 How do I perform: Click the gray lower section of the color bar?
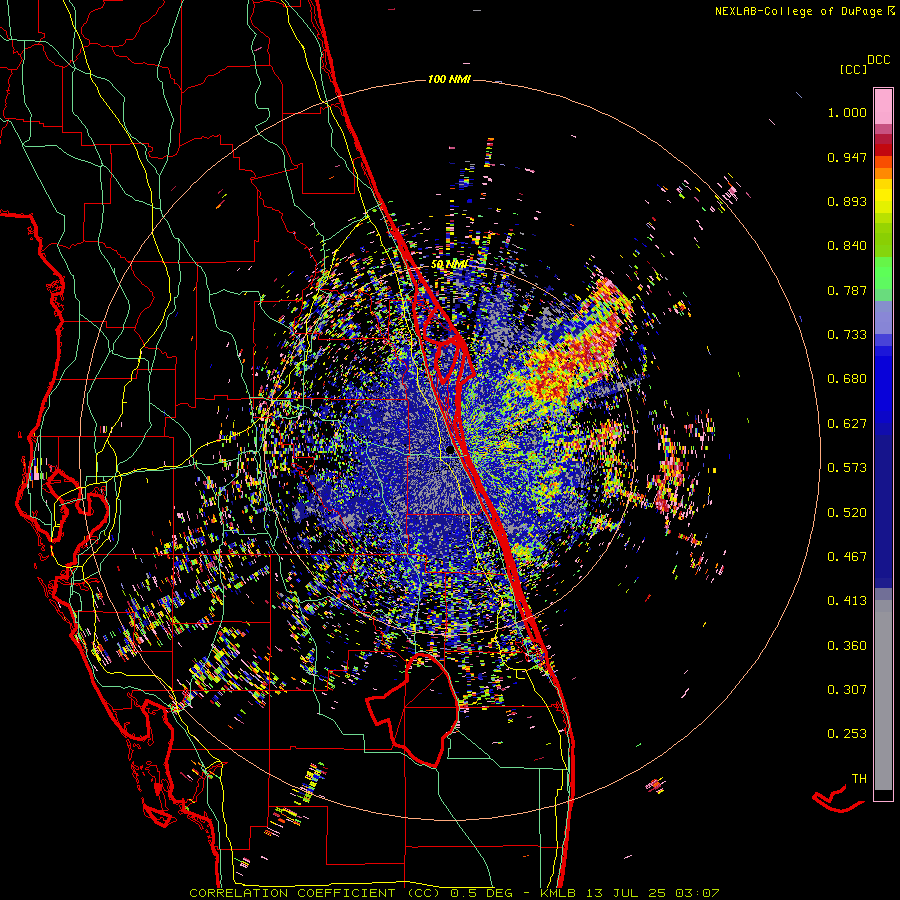coord(883,695)
